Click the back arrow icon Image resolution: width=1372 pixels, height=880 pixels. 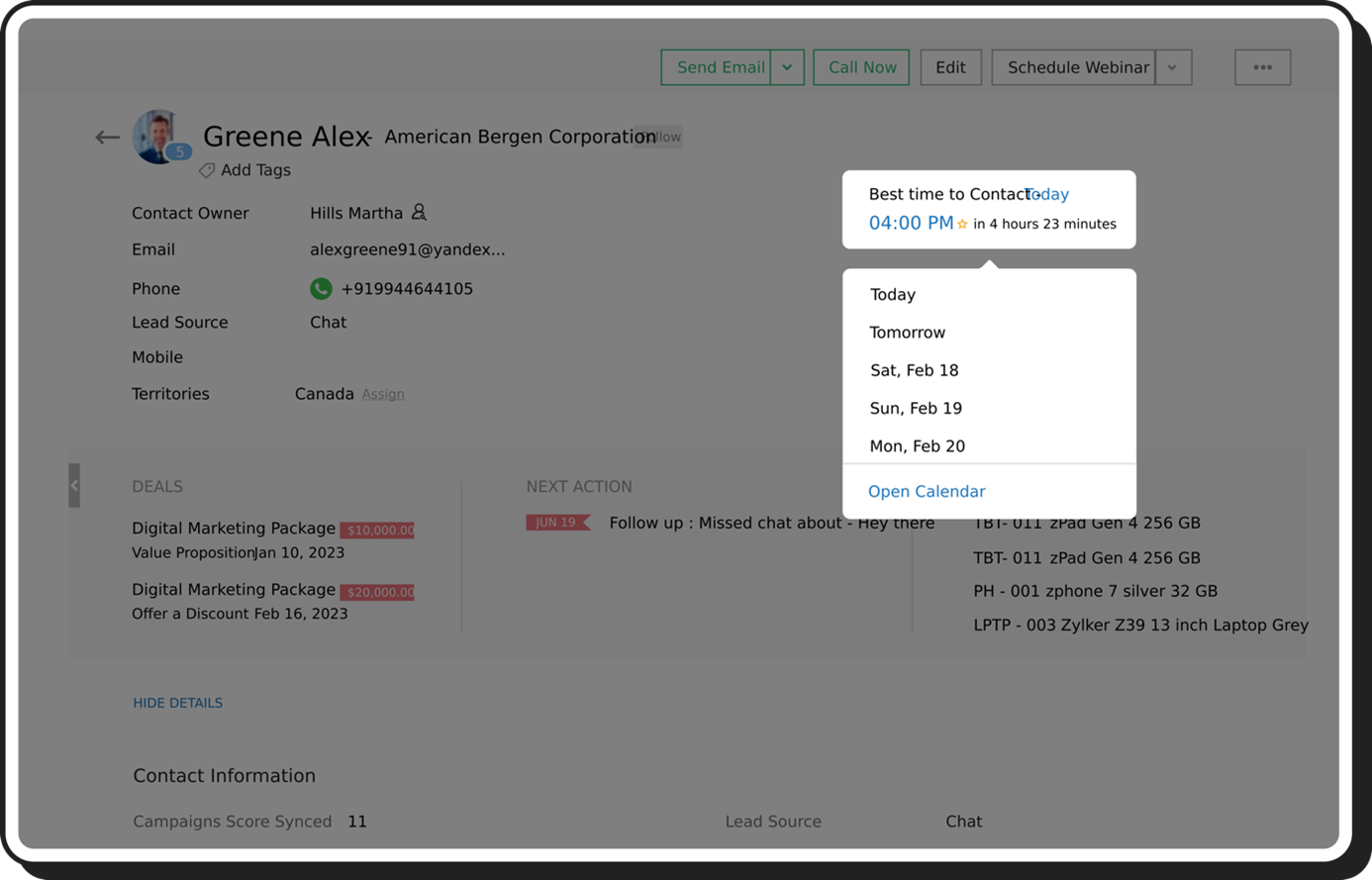click(x=107, y=138)
